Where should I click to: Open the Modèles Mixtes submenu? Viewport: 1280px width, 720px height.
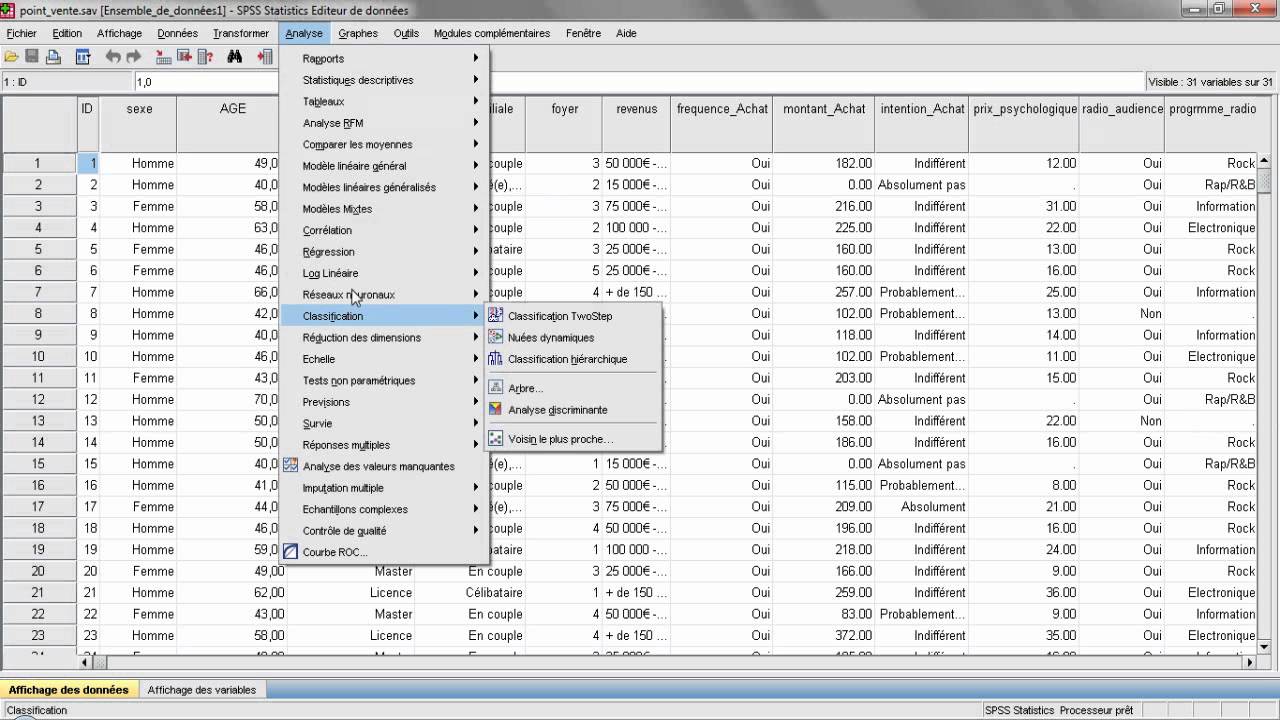(x=383, y=209)
